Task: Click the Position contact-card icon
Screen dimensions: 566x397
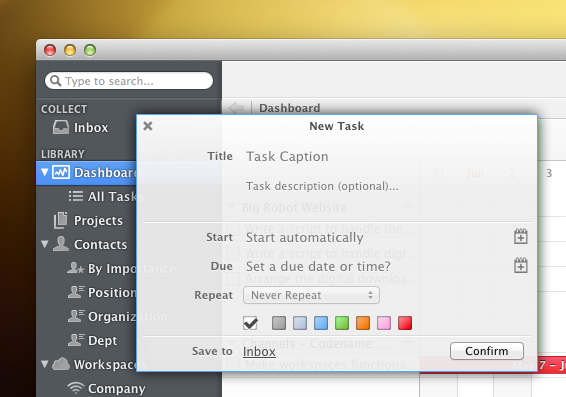Action: (76, 292)
